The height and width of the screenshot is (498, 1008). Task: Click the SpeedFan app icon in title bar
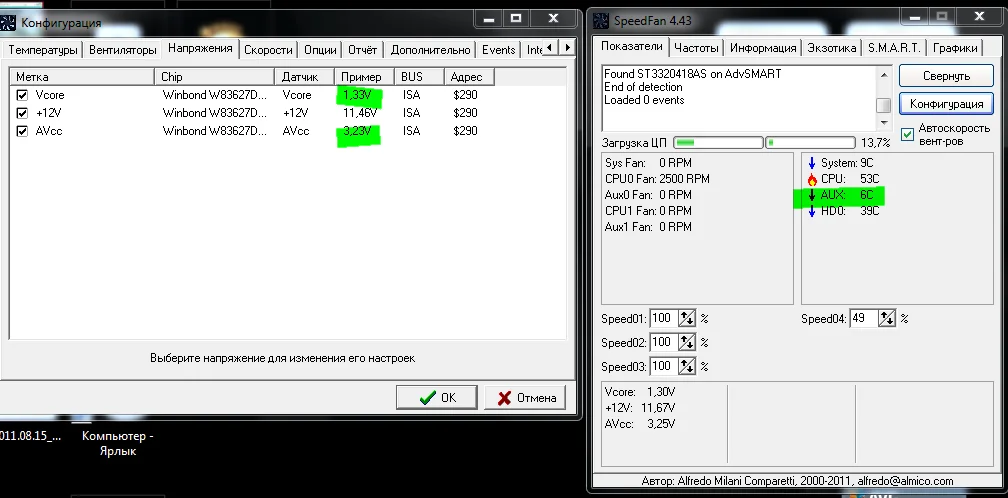[600, 21]
